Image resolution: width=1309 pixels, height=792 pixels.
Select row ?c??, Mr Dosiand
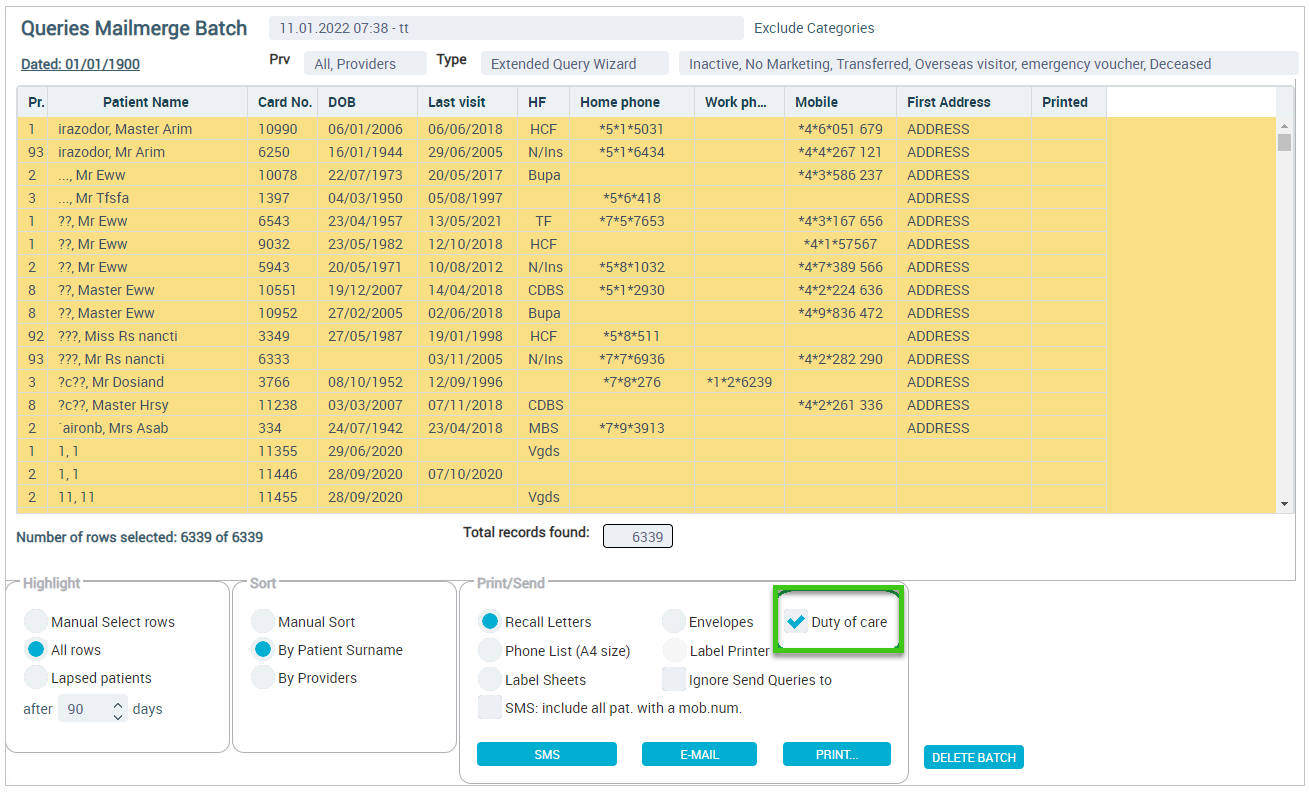(x=561, y=382)
